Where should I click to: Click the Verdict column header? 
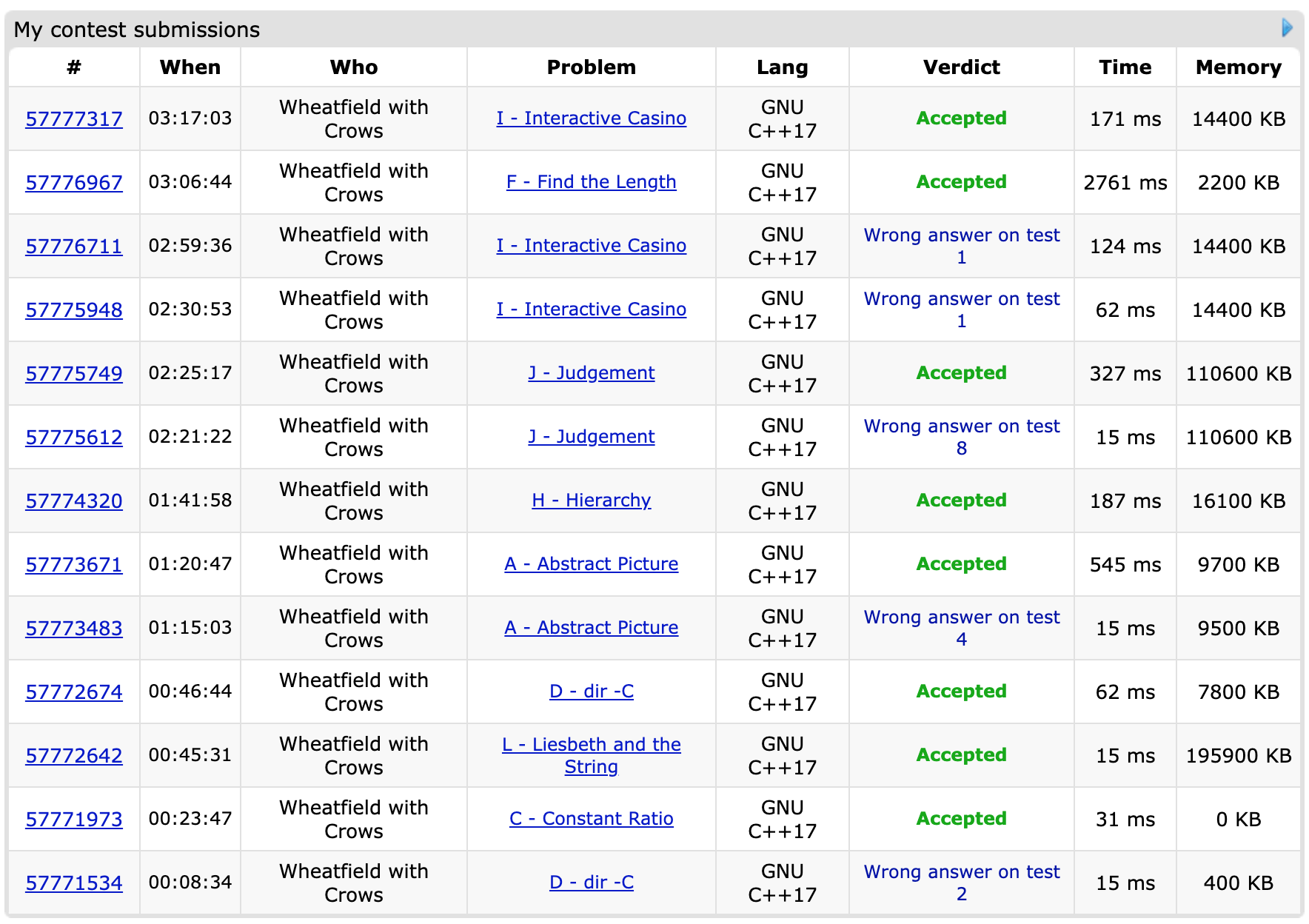(x=961, y=67)
